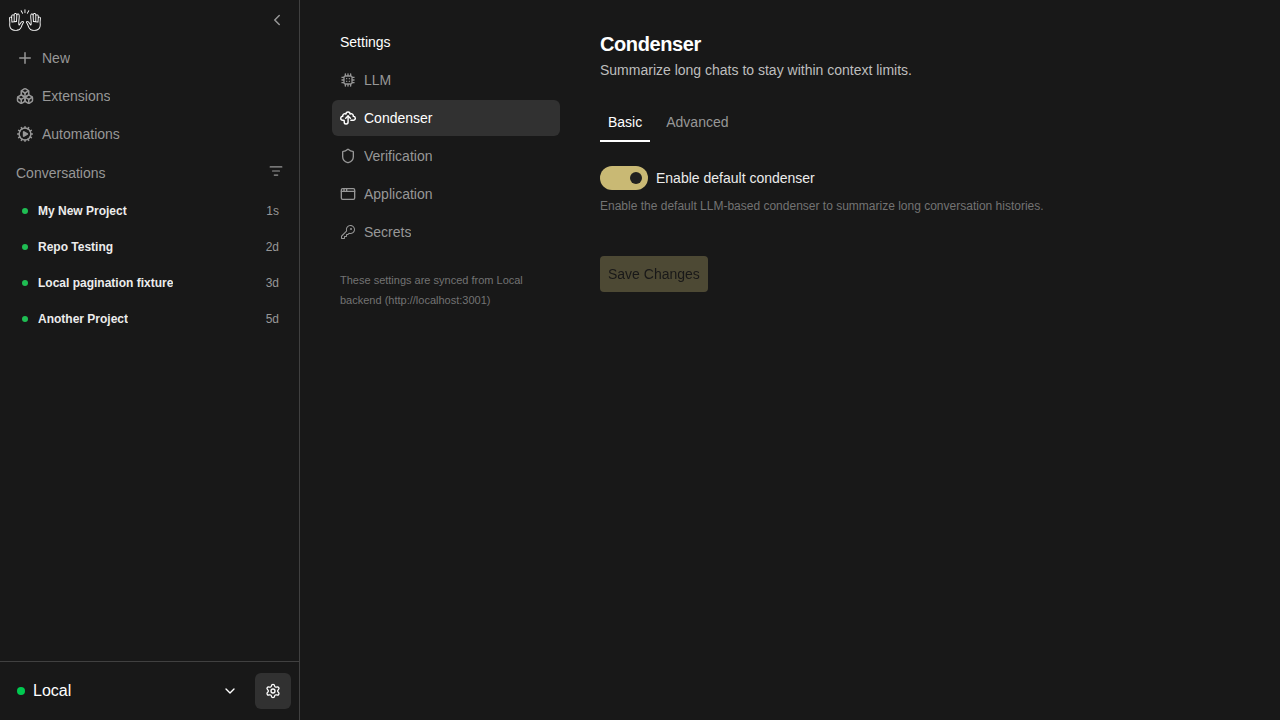Click the Condenser page heading
1280x720 pixels.
pyautogui.click(x=650, y=44)
